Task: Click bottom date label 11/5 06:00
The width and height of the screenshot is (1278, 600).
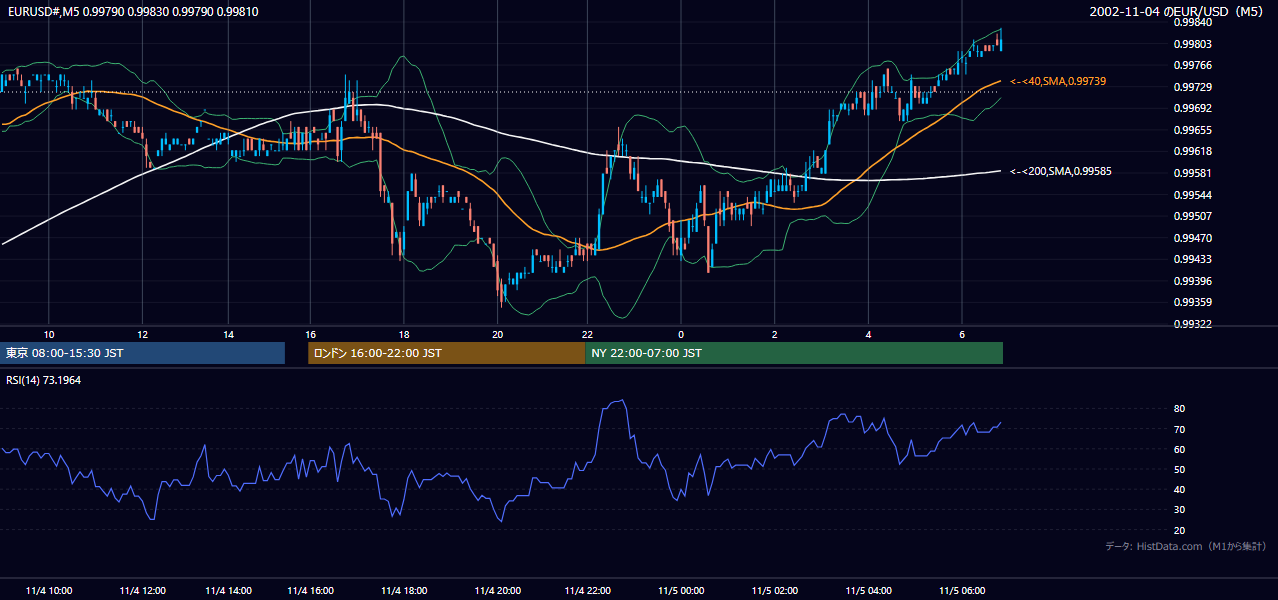Action: (x=962, y=591)
